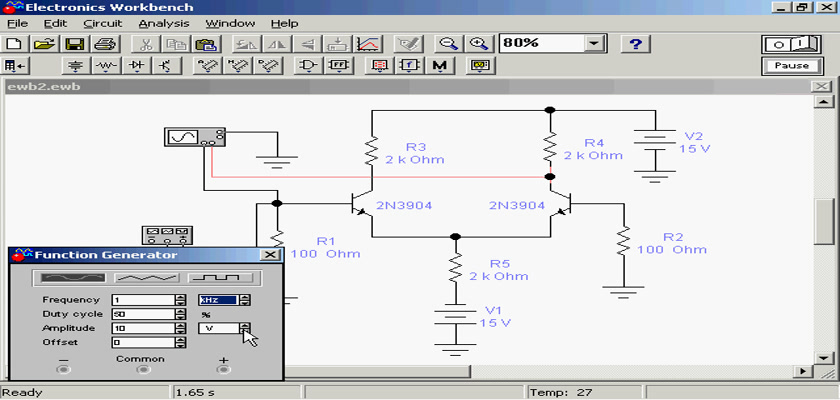Zoom out with magnifier minus
This screenshot has width=840, height=400.
pyautogui.click(x=448, y=44)
